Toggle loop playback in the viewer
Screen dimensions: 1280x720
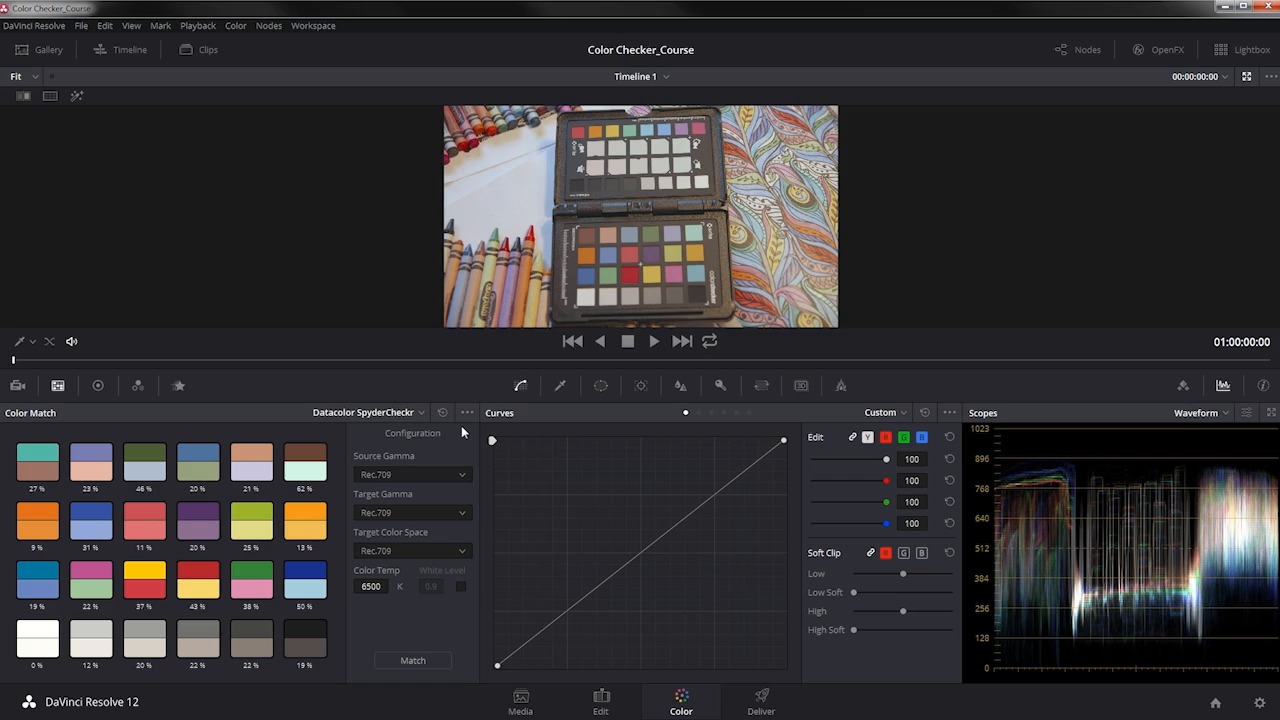pos(709,341)
